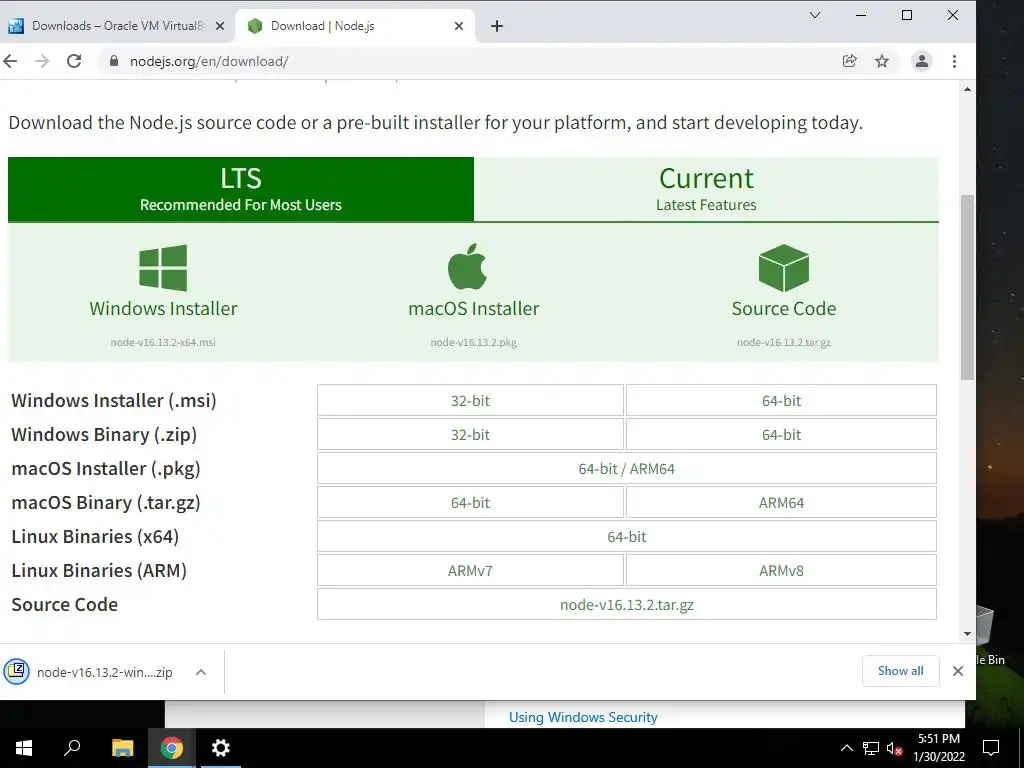
Task: Click the page vertical scrollbar thumb
Action: pos(967,287)
